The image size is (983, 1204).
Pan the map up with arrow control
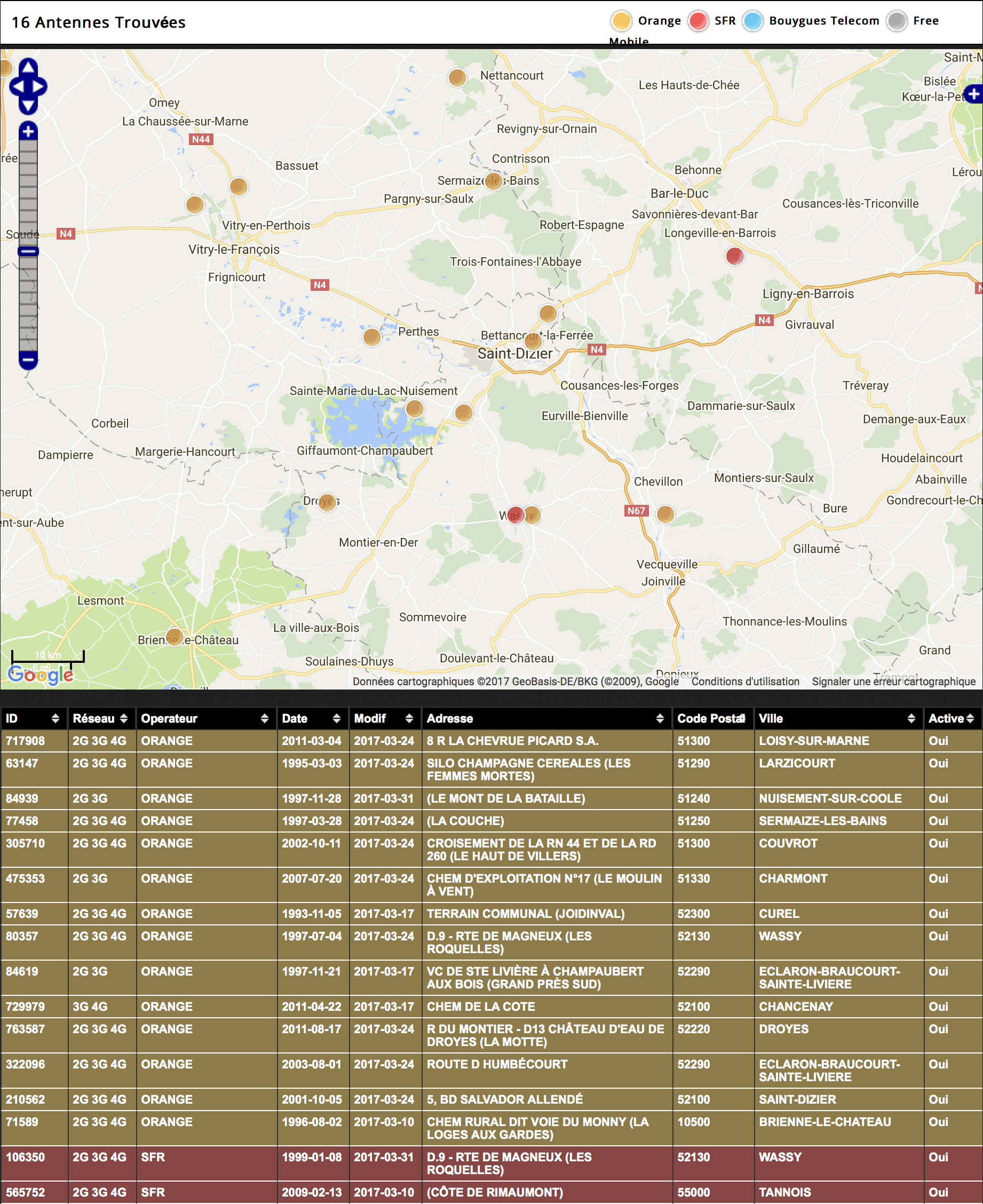click(28, 67)
